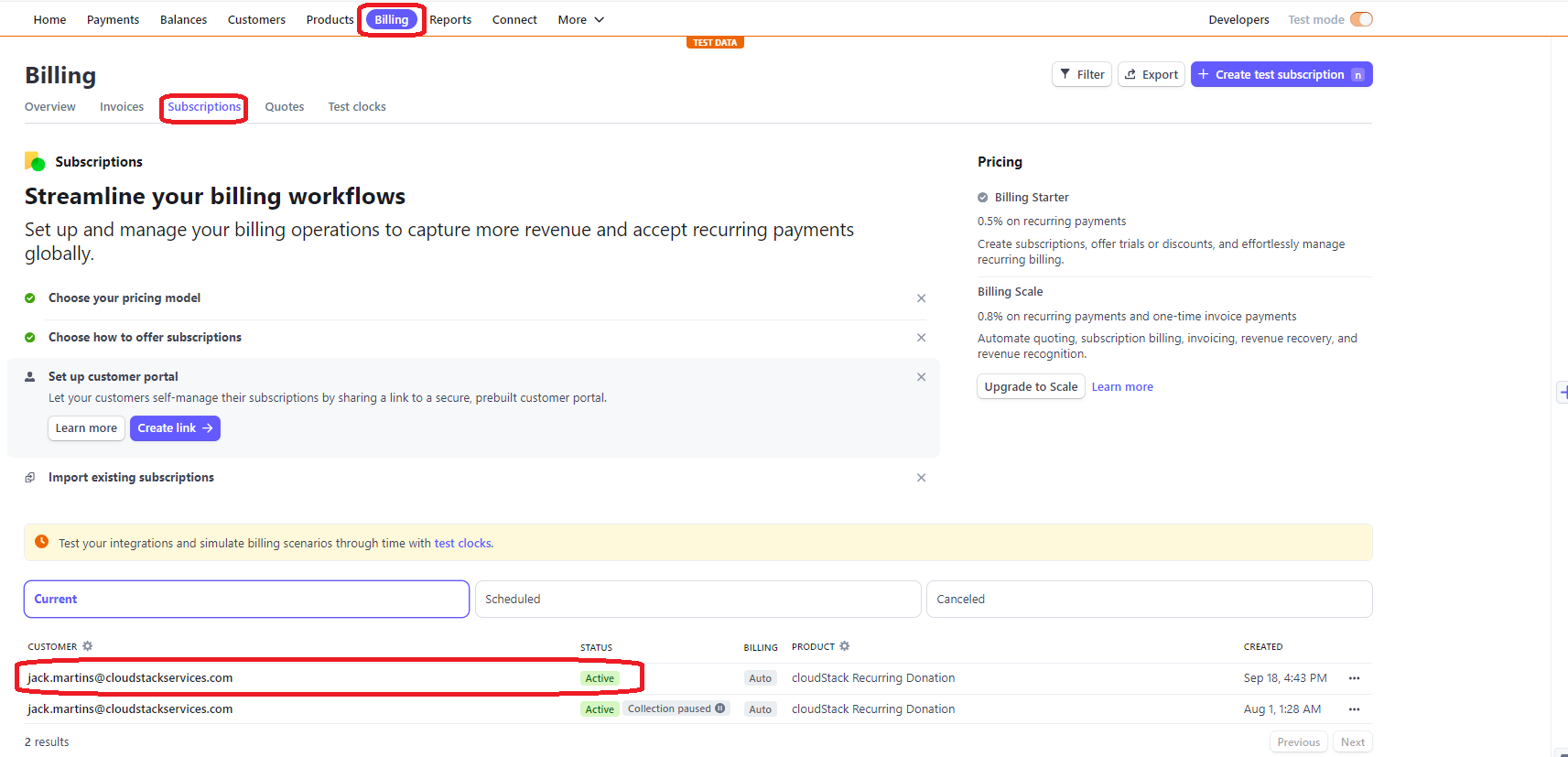Show Canceled subscriptions
Screen dimensions: 1568x757
(x=1149, y=600)
